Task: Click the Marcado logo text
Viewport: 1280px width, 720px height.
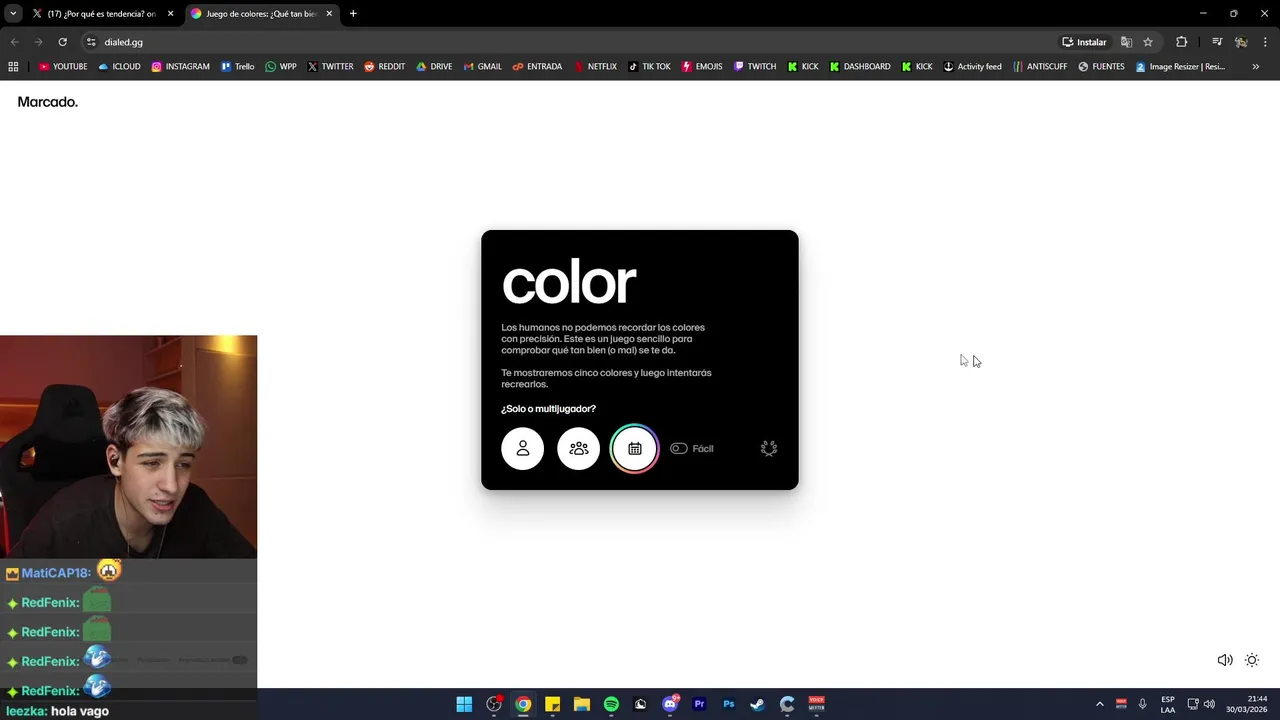Action: [x=47, y=102]
